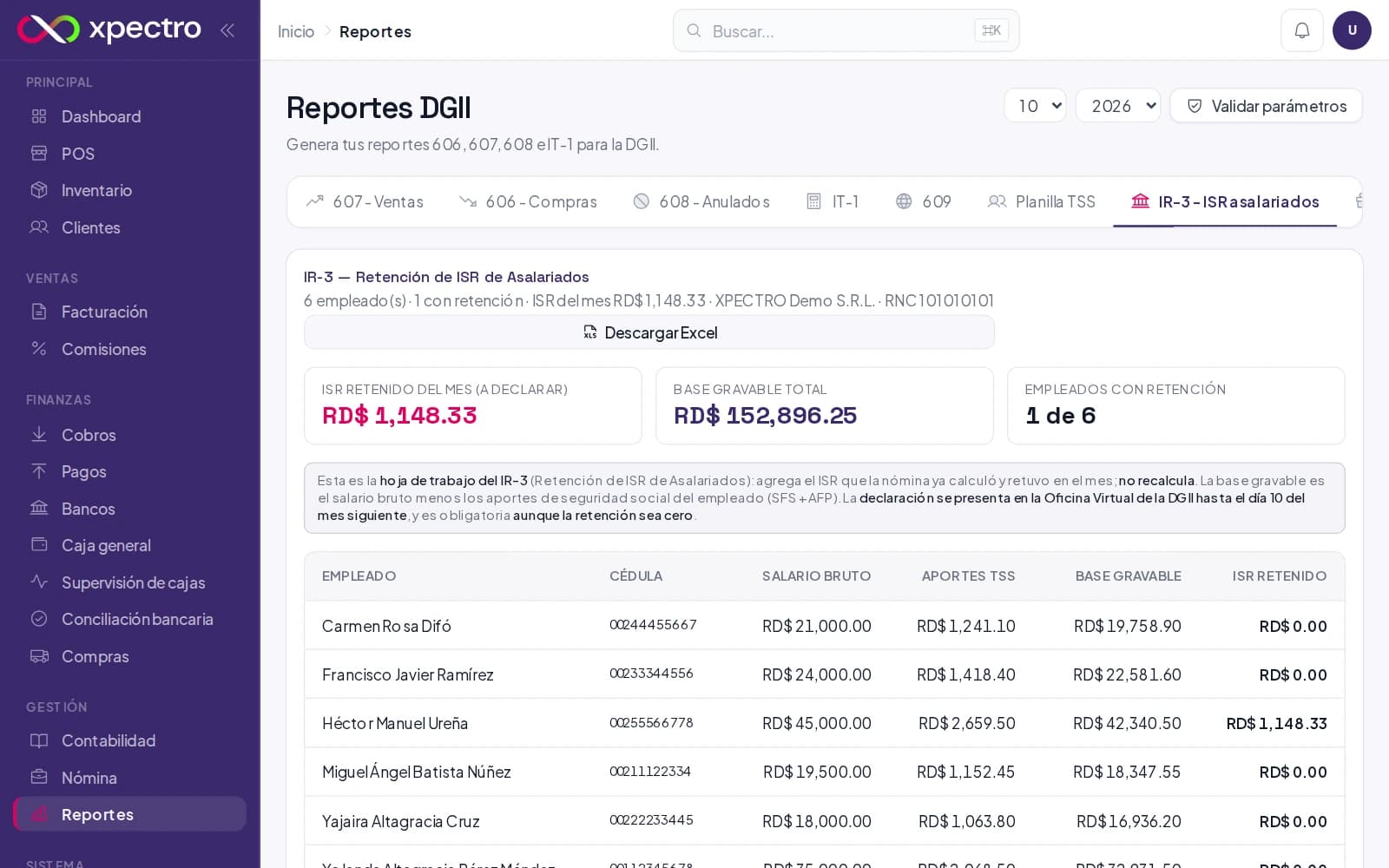Switch to the 607 - Ventas tab
The height and width of the screenshot is (868, 1389).
click(365, 201)
